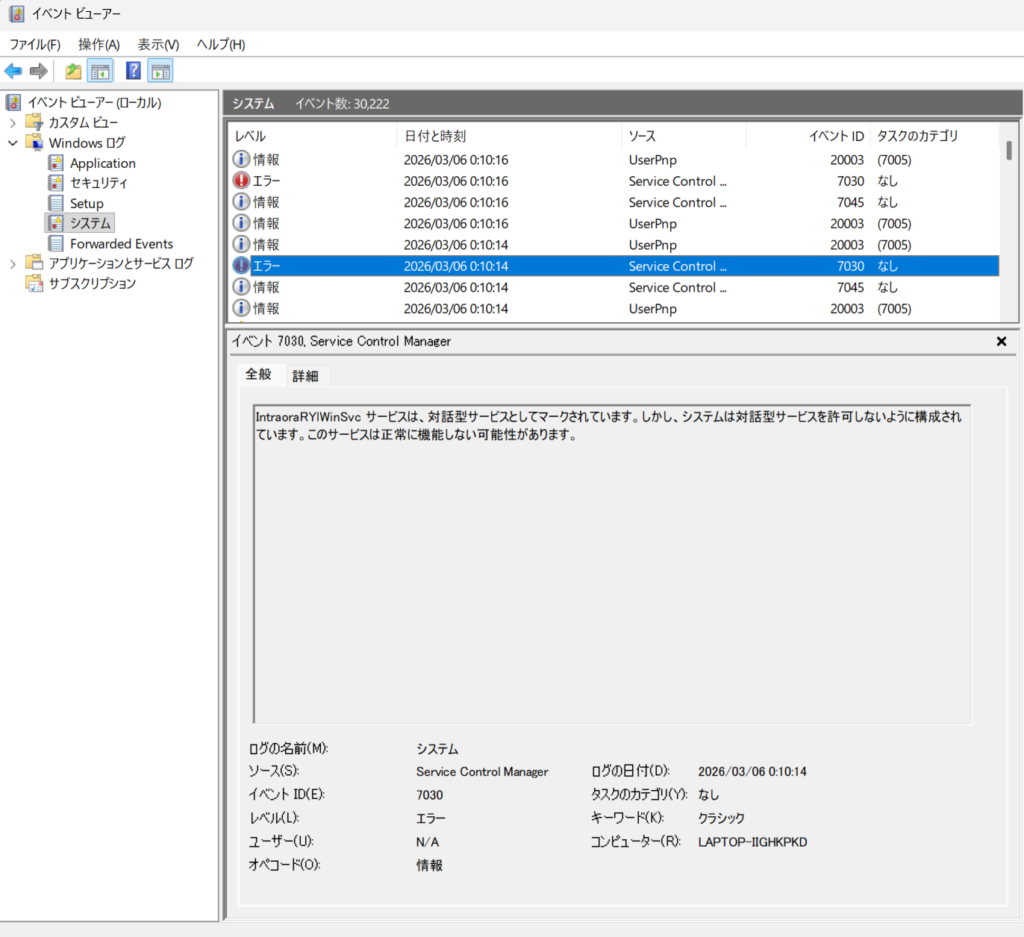Select Forwarded Events in the tree

[121, 244]
